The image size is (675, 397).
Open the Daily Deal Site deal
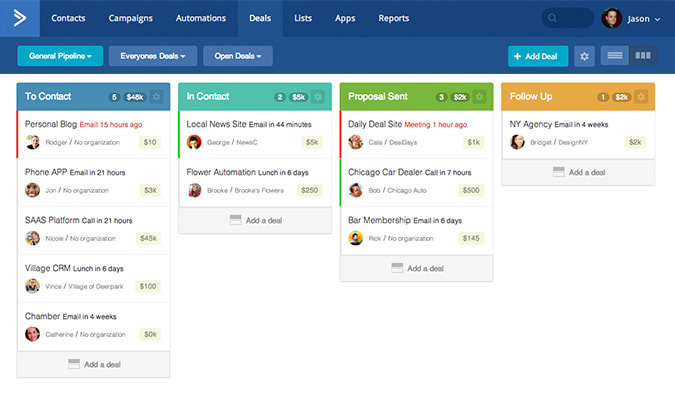coord(375,124)
